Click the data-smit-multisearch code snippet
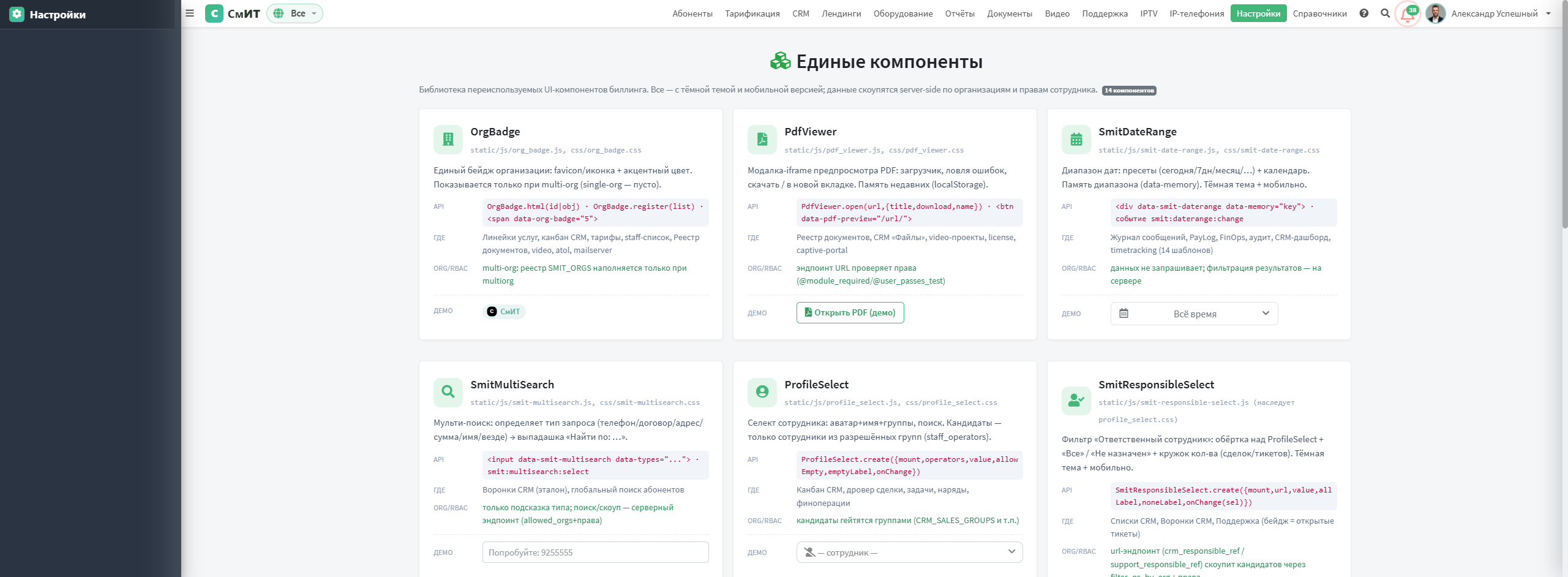1568x577 pixels. [595, 466]
